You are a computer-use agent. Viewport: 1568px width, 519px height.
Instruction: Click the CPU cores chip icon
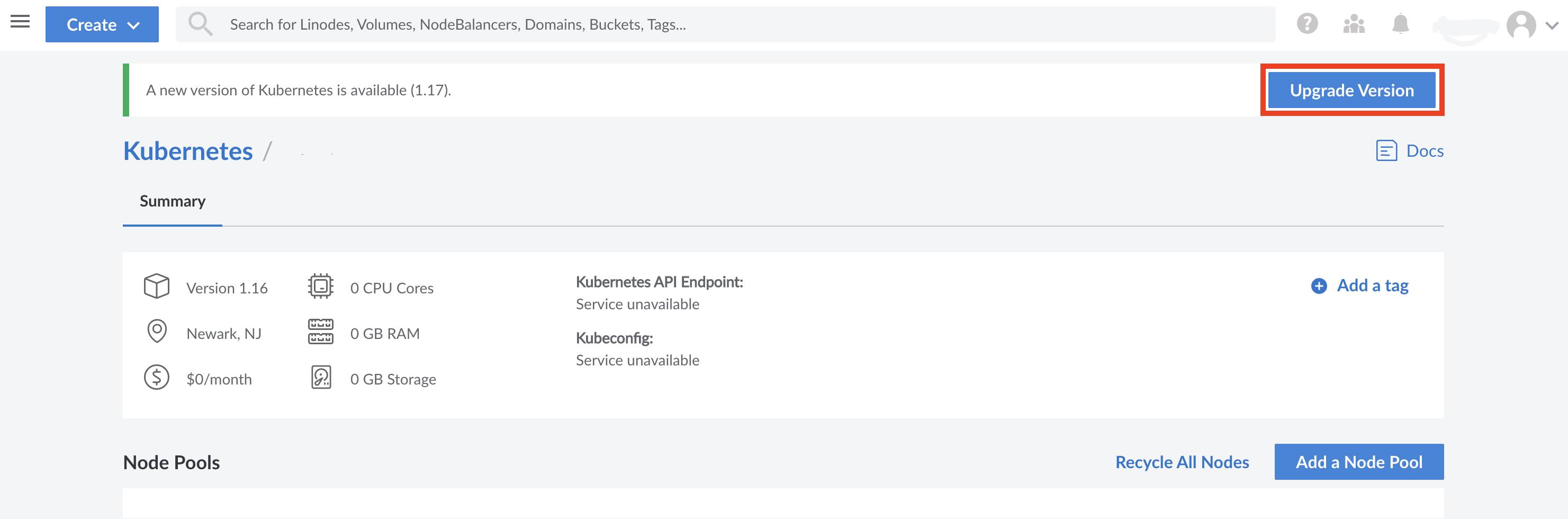(320, 285)
